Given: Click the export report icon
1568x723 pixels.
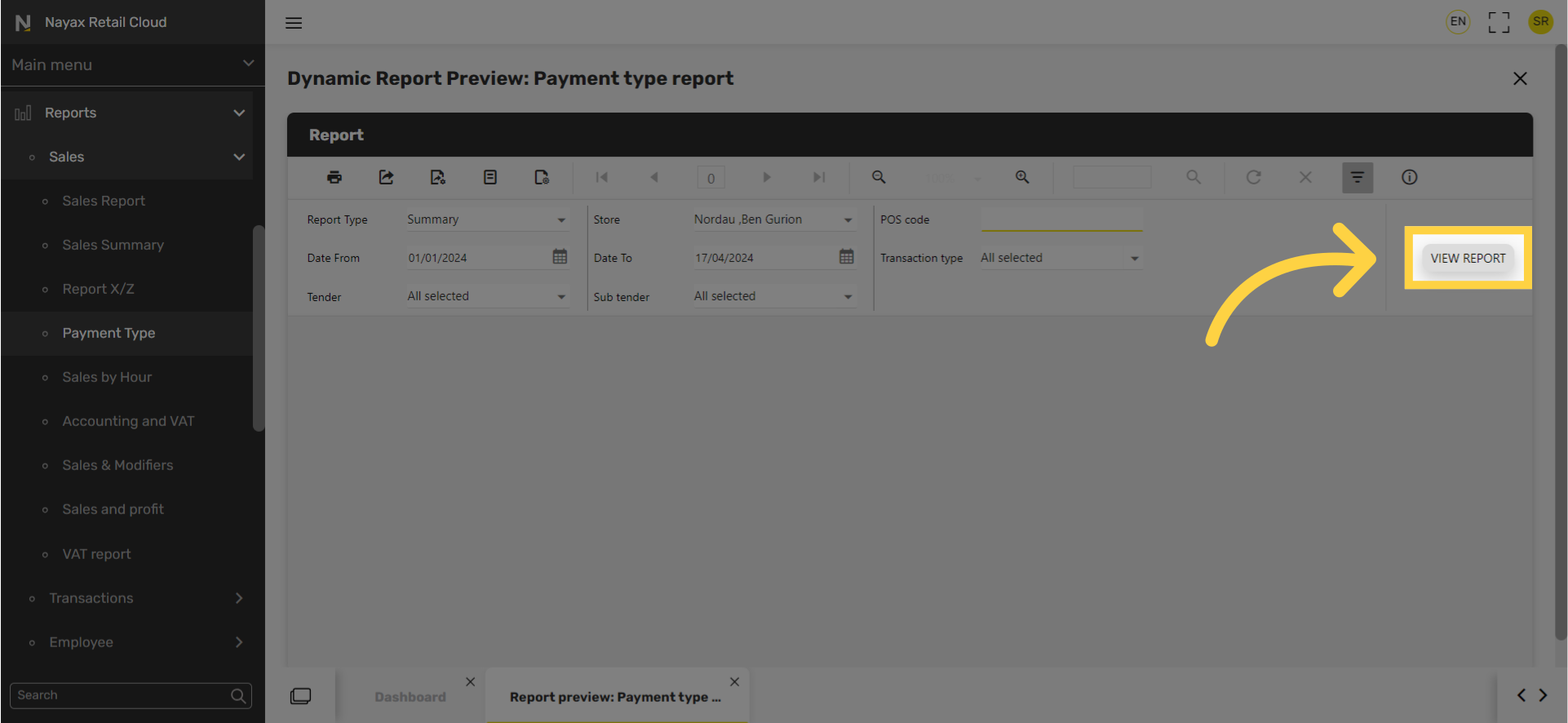Looking at the screenshot, I should [x=386, y=177].
